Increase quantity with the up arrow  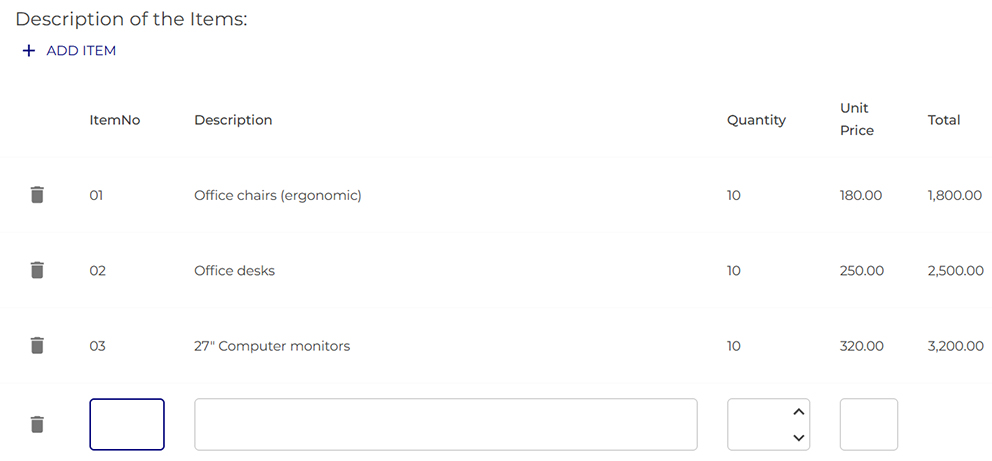coord(798,411)
